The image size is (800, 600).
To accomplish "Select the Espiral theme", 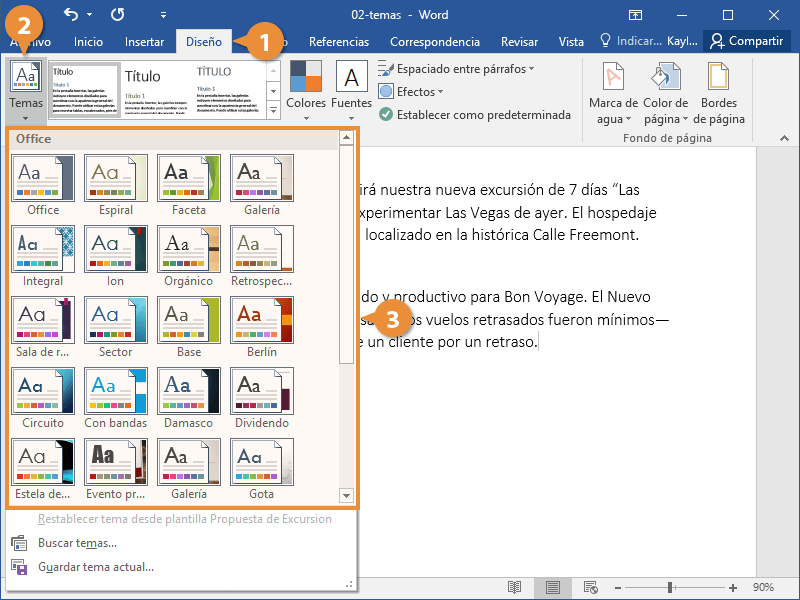I will tap(116, 185).
